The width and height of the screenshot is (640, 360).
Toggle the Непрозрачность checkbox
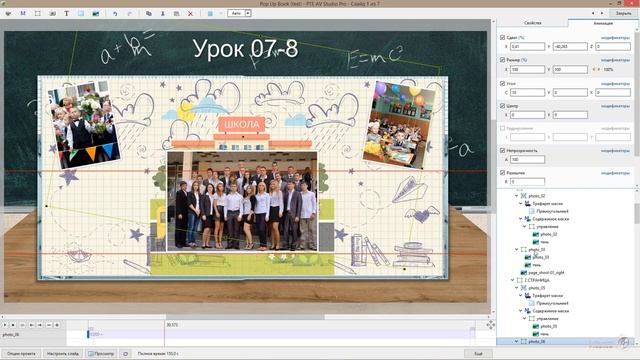(502, 150)
